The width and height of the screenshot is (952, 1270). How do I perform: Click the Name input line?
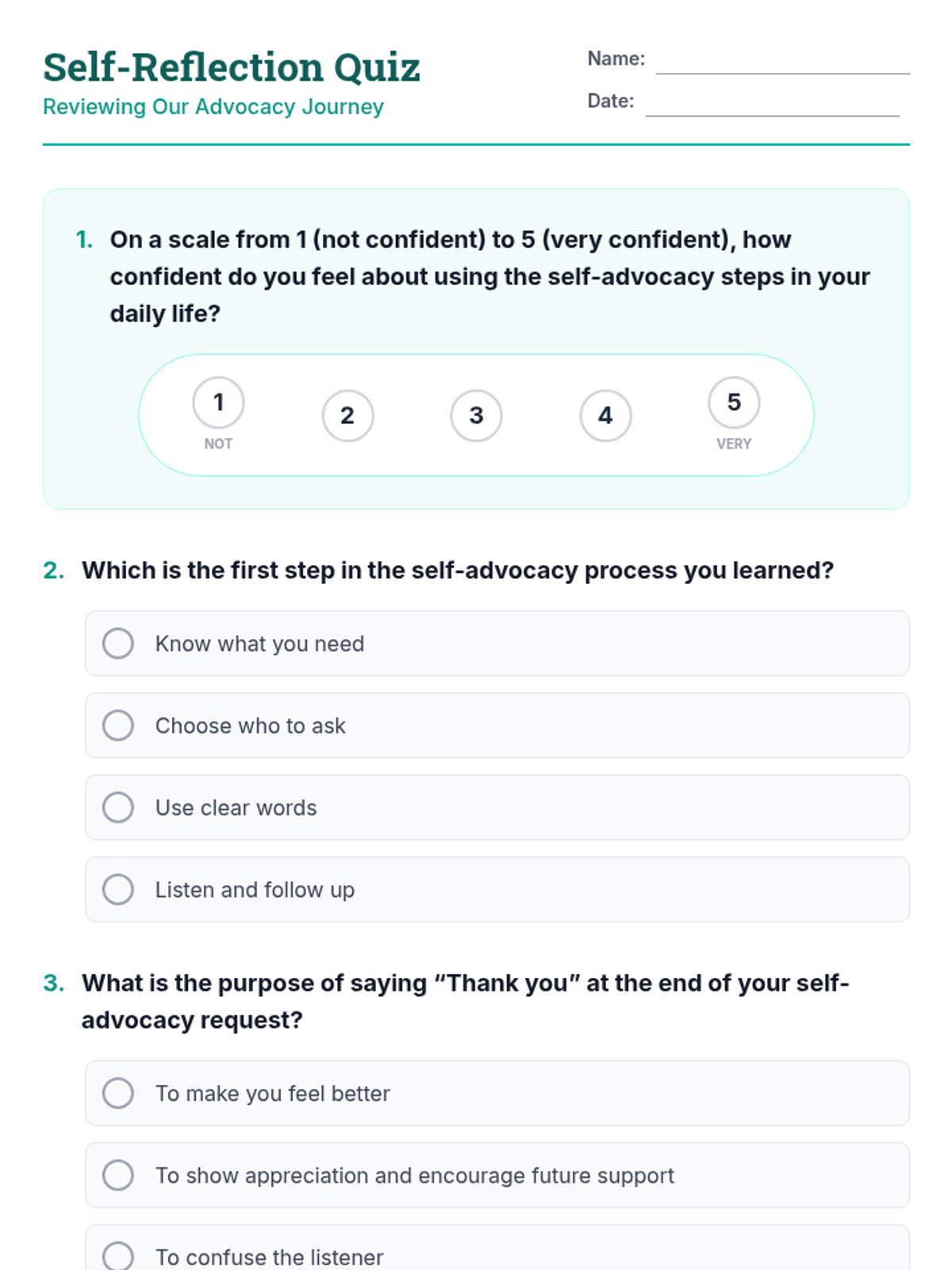click(x=782, y=62)
